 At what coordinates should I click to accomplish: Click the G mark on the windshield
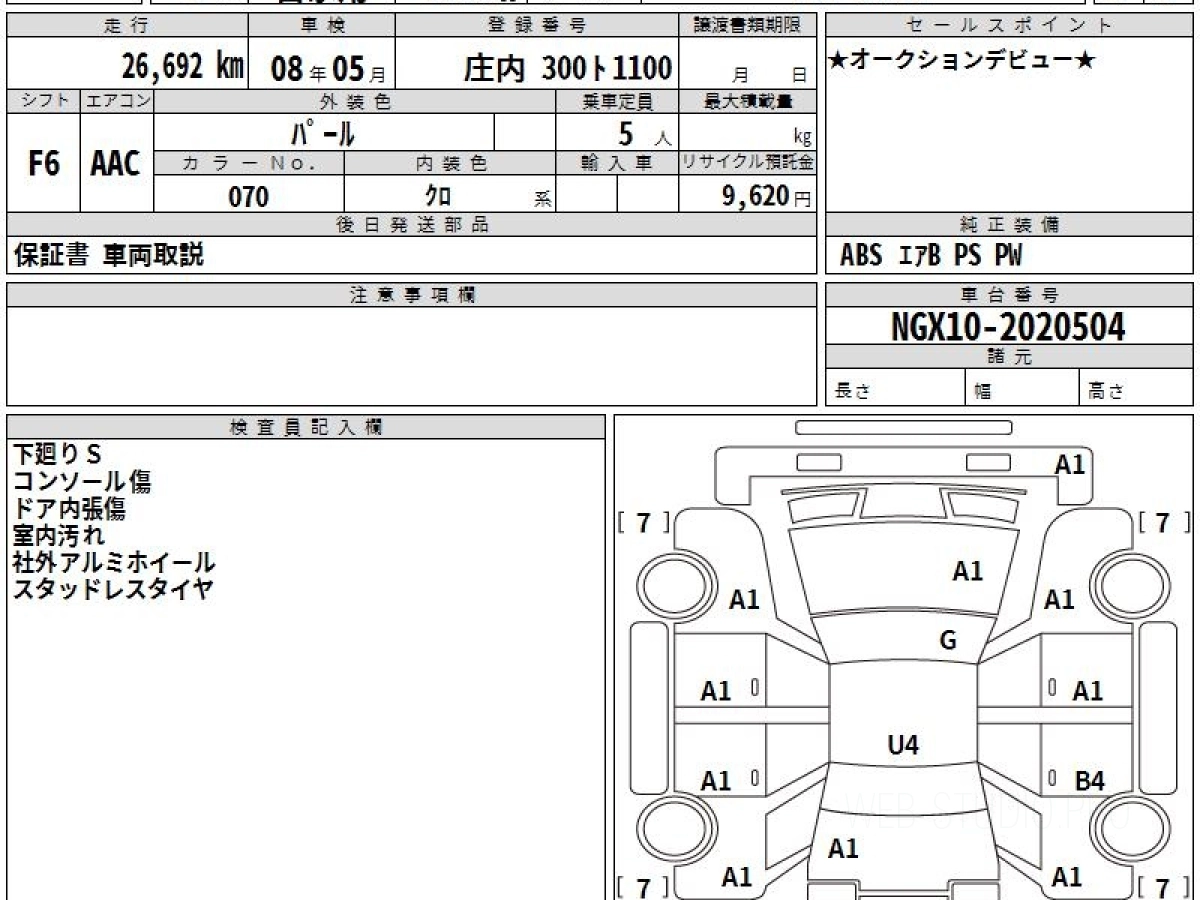tap(948, 641)
